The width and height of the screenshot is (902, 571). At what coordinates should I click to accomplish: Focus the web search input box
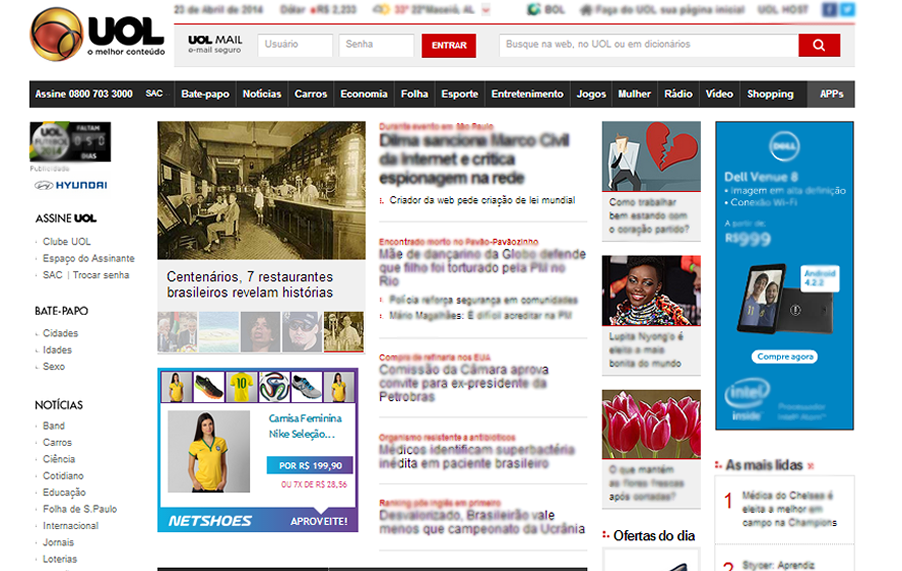coord(649,45)
